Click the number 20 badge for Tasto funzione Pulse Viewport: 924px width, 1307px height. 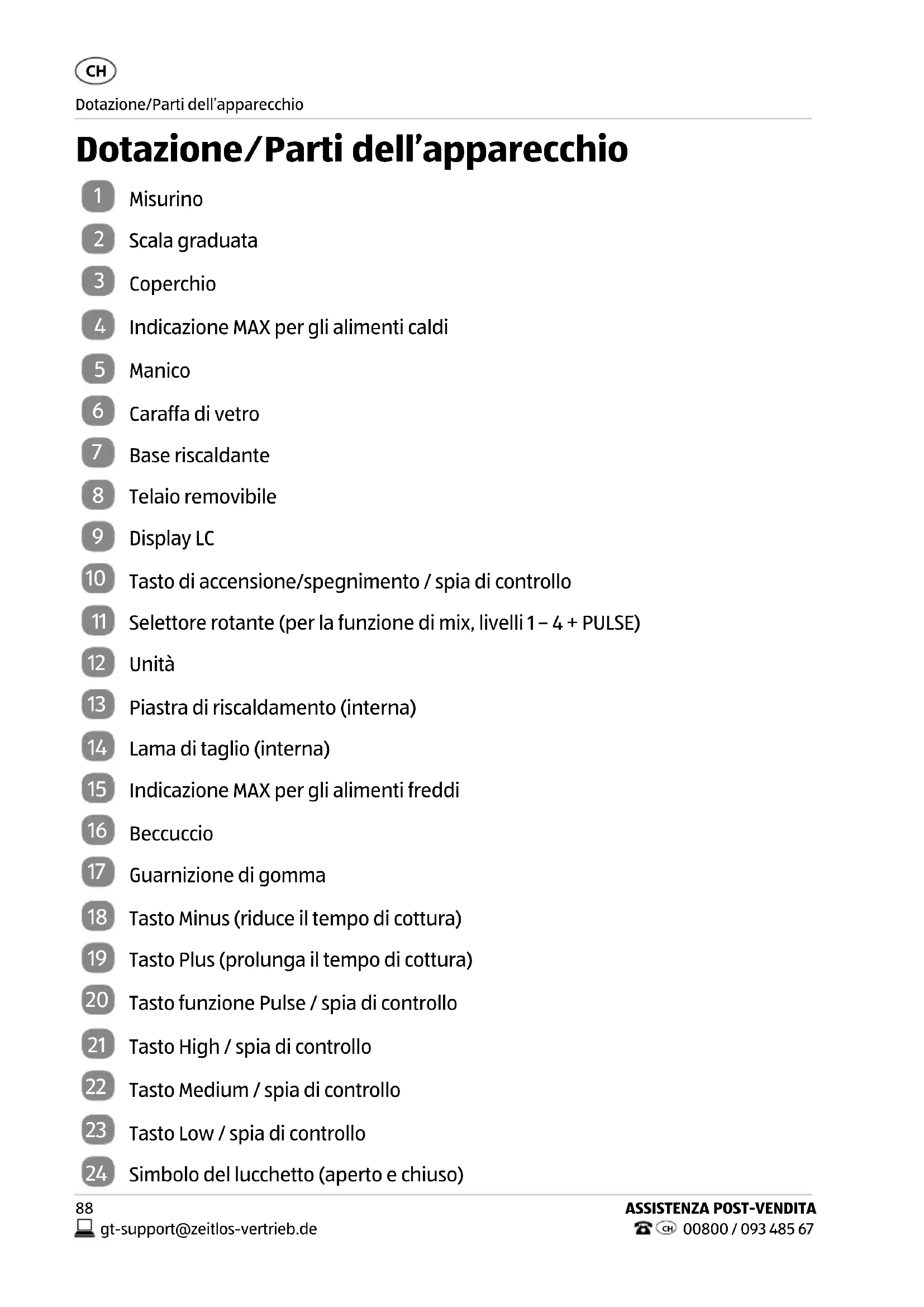point(98,1000)
